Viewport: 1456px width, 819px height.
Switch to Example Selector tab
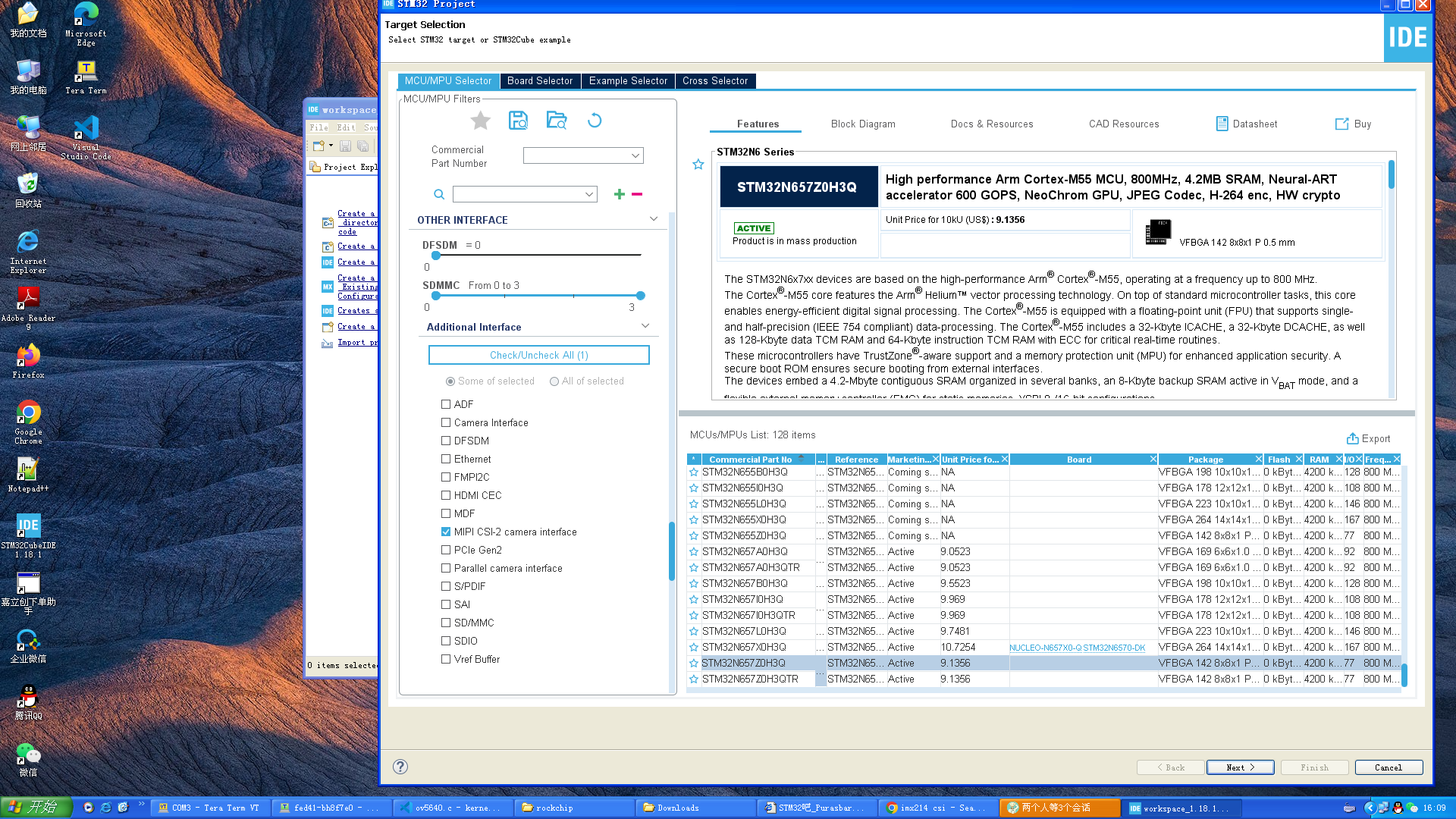(628, 81)
